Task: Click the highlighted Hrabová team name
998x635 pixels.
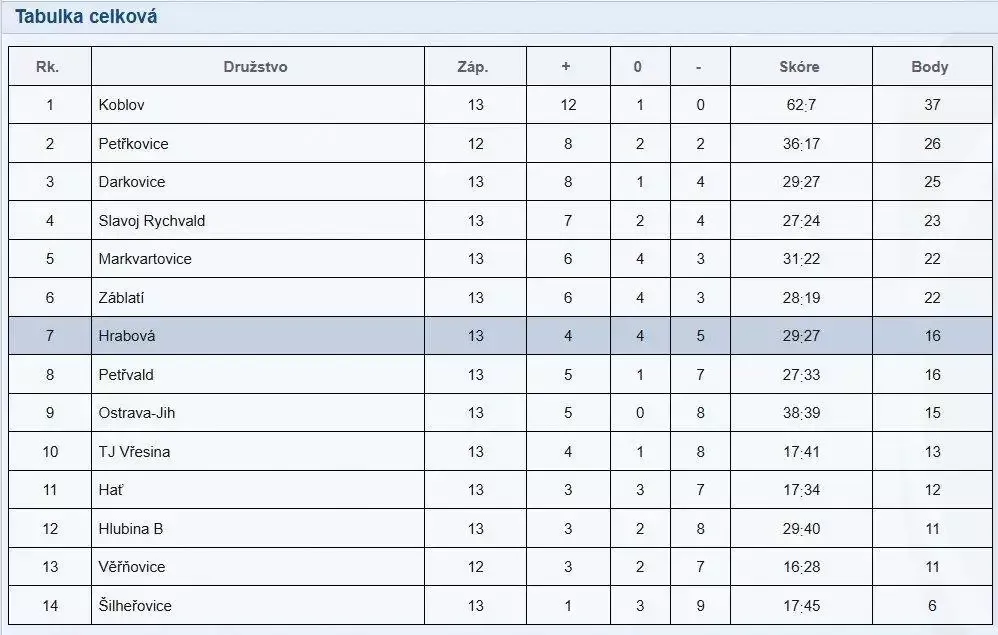Action: point(127,336)
